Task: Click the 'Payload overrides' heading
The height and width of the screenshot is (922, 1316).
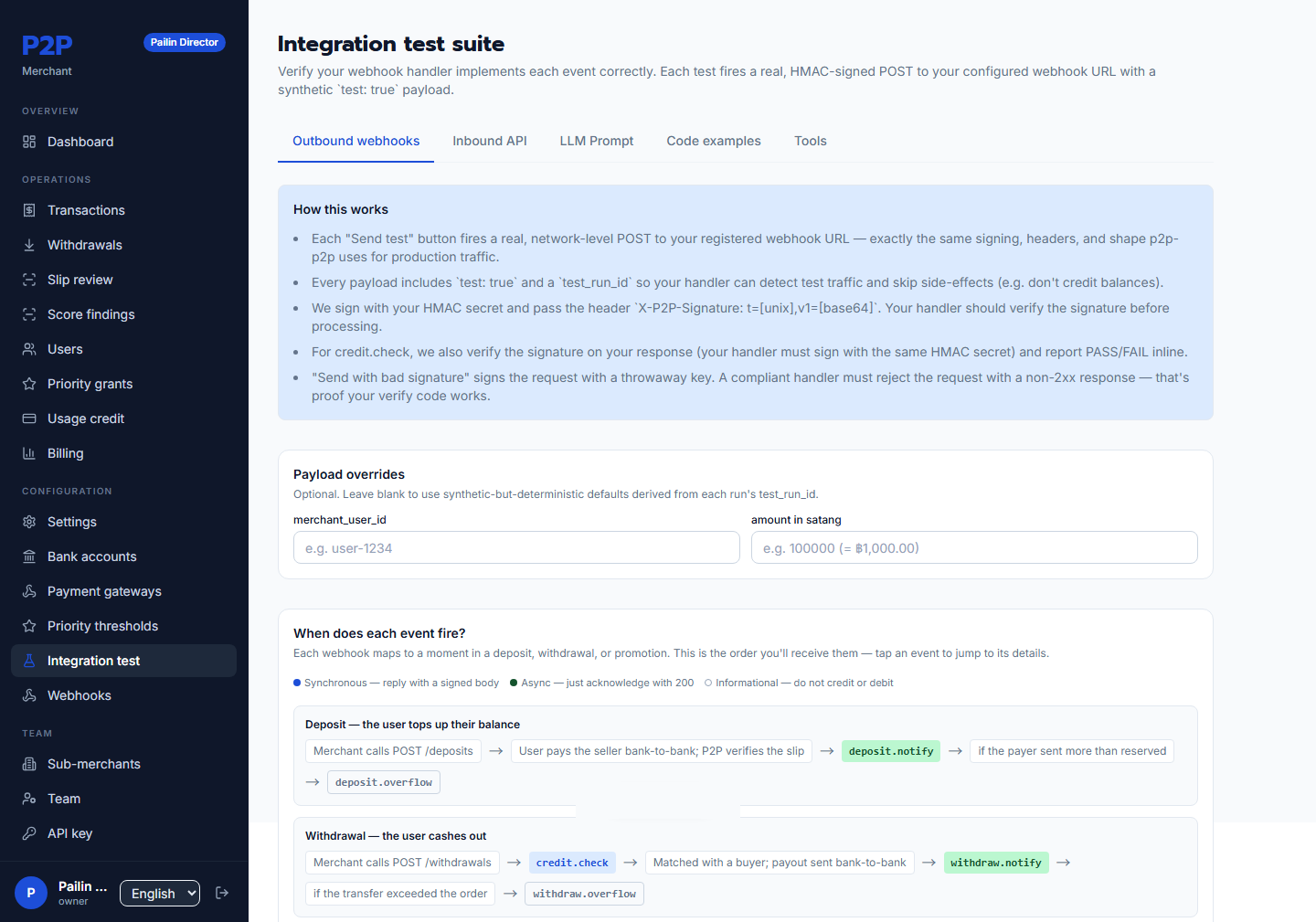Action: [349, 474]
